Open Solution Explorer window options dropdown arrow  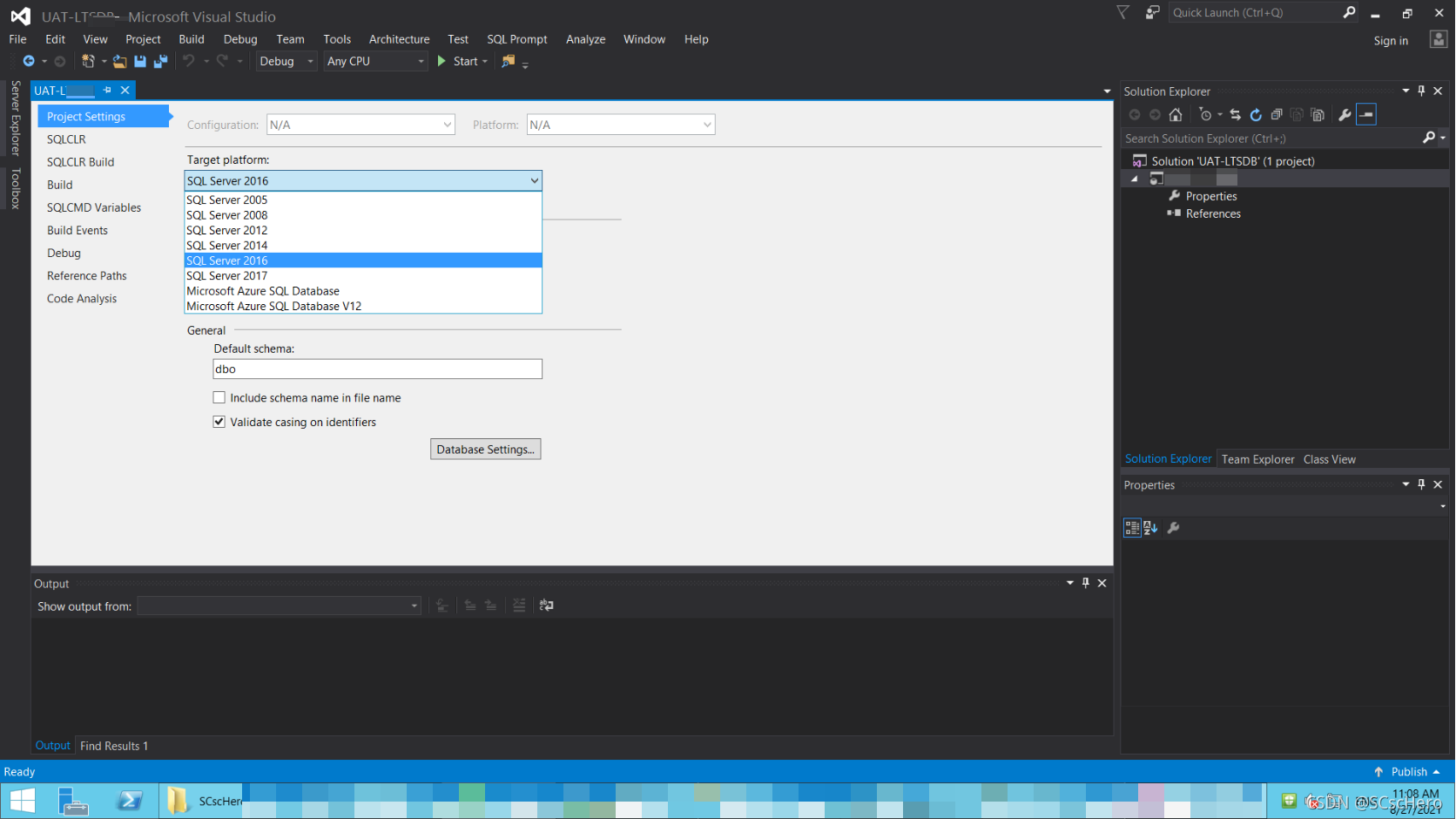tap(1405, 91)
